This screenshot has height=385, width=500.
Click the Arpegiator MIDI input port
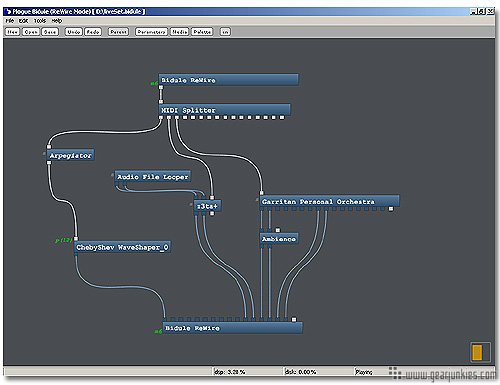tap(49, 147)
